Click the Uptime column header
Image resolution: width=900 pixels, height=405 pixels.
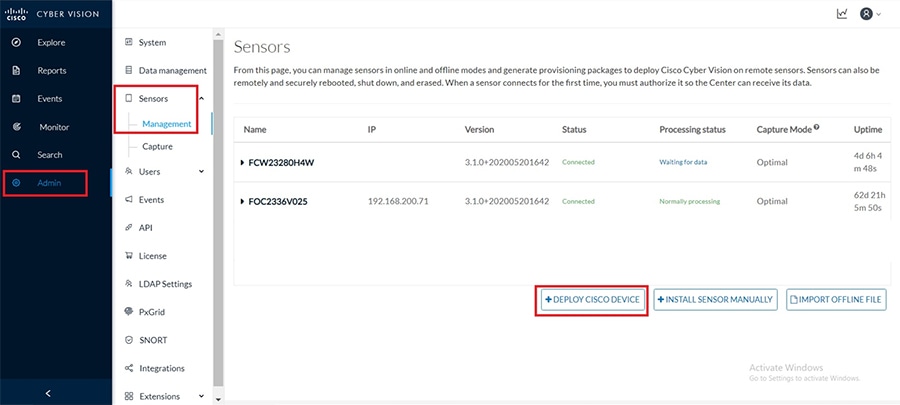tap(868, 130)
